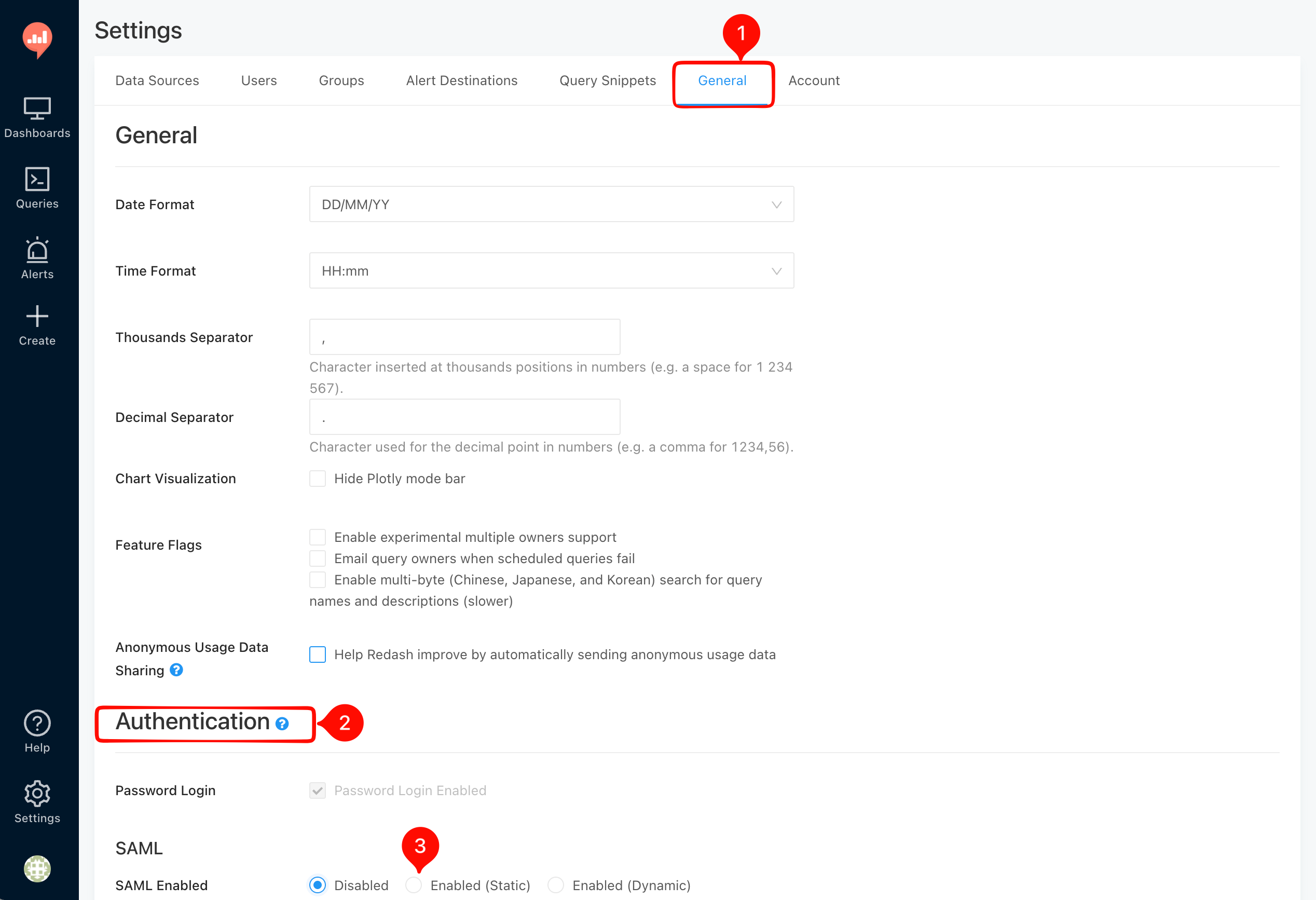Switch to the Users tab
The height and width of the screenshot is (900, 1316).
[259, 80]
